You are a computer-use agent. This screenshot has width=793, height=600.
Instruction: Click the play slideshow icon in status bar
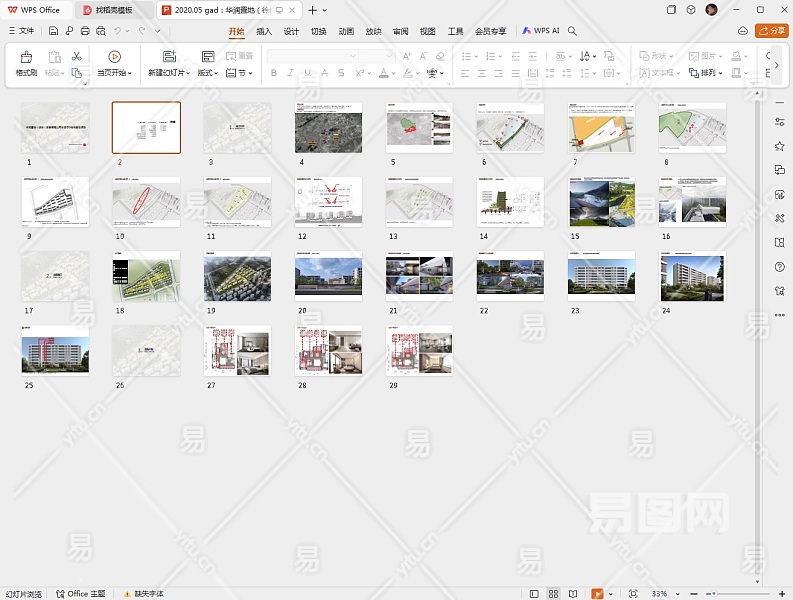point(597,593)
